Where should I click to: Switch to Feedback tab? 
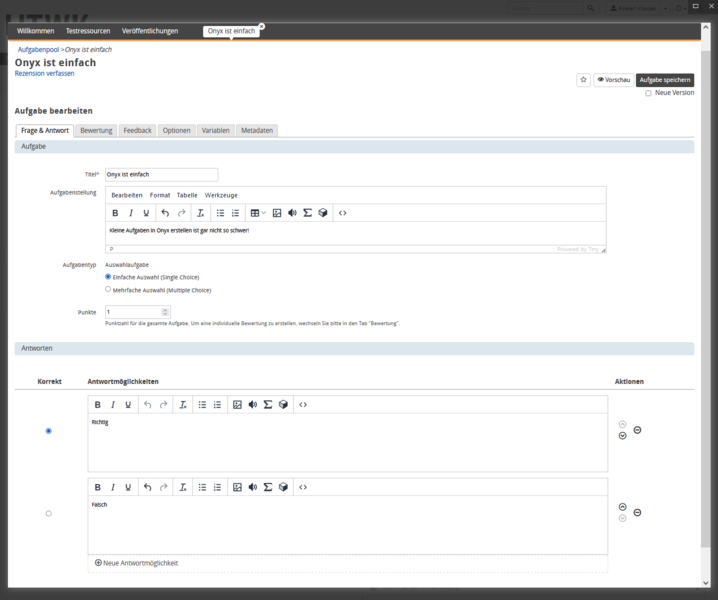pyautogui.click(x=137, y=131)
